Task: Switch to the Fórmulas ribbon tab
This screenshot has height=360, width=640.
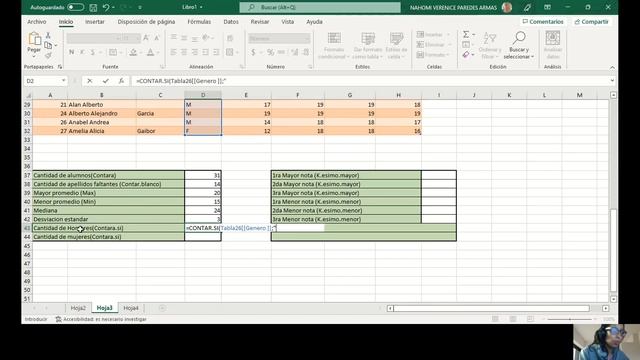Action: point(199,22)
